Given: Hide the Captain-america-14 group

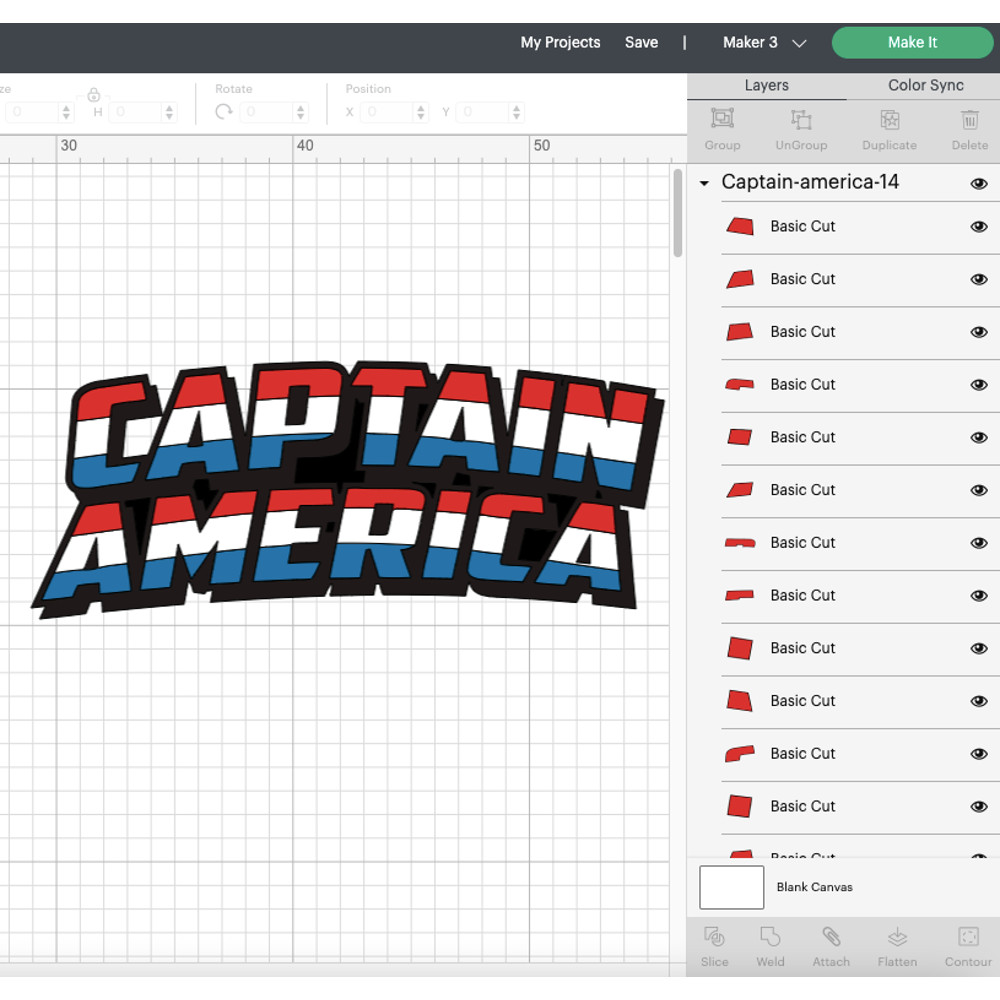Looking at the screenshot, I should point(979,183).
